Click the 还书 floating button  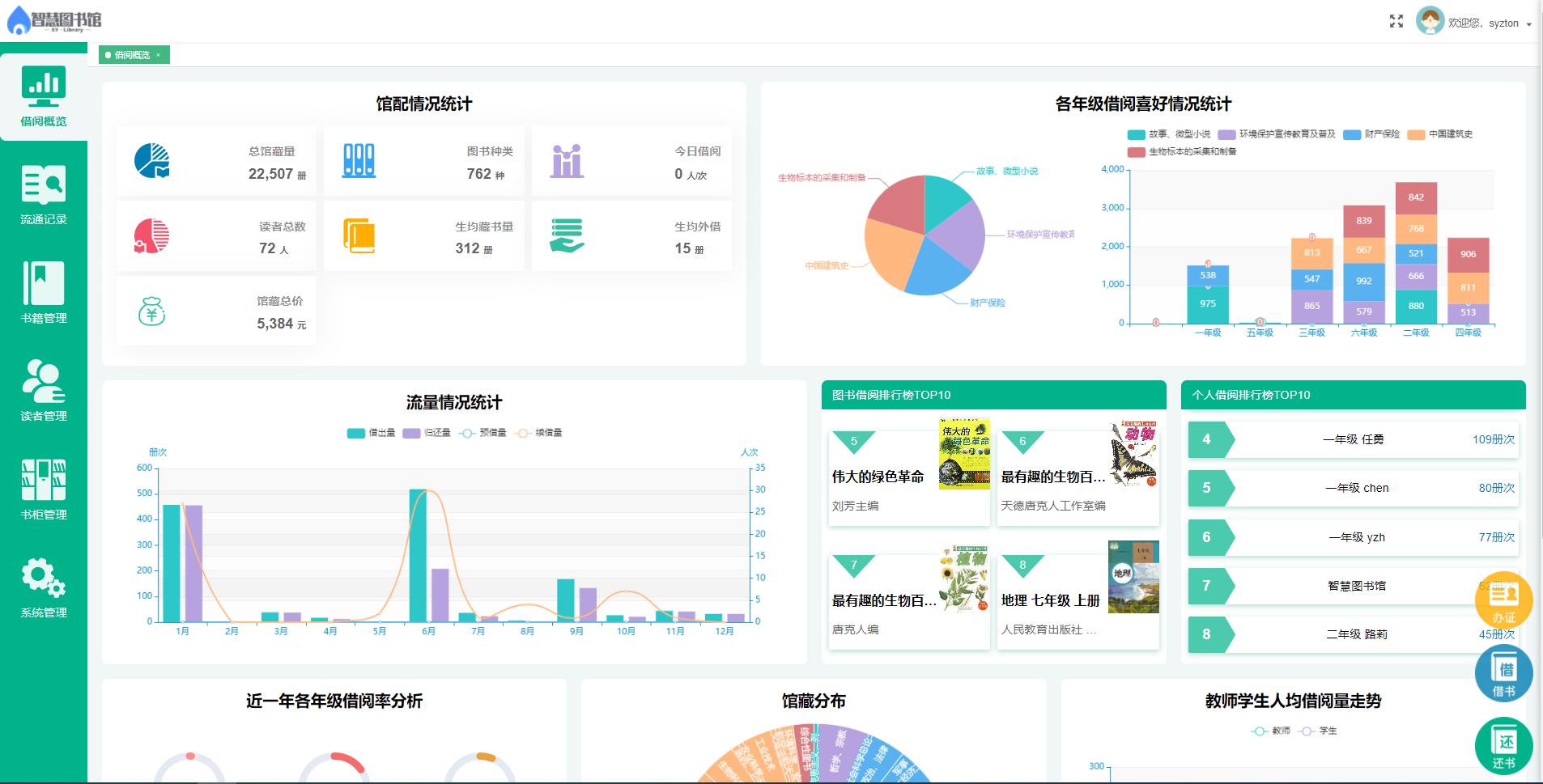[1503, 746]
